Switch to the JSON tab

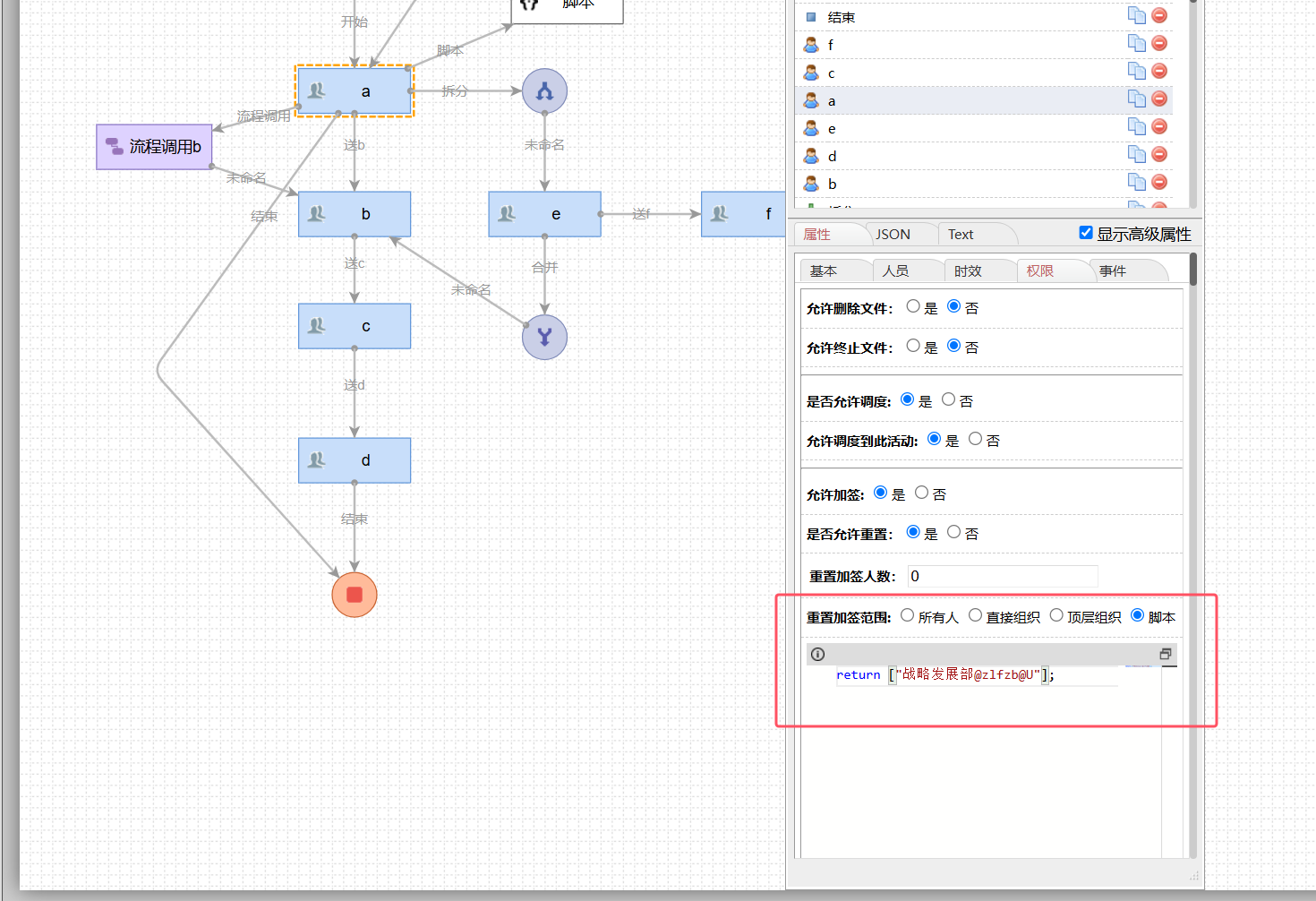click(893, 235)
